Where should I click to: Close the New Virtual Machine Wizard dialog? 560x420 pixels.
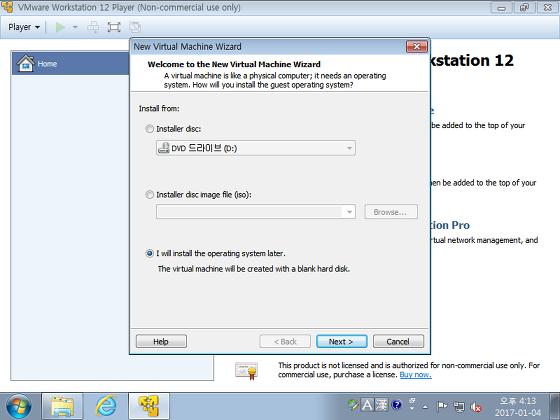point(416,47)
